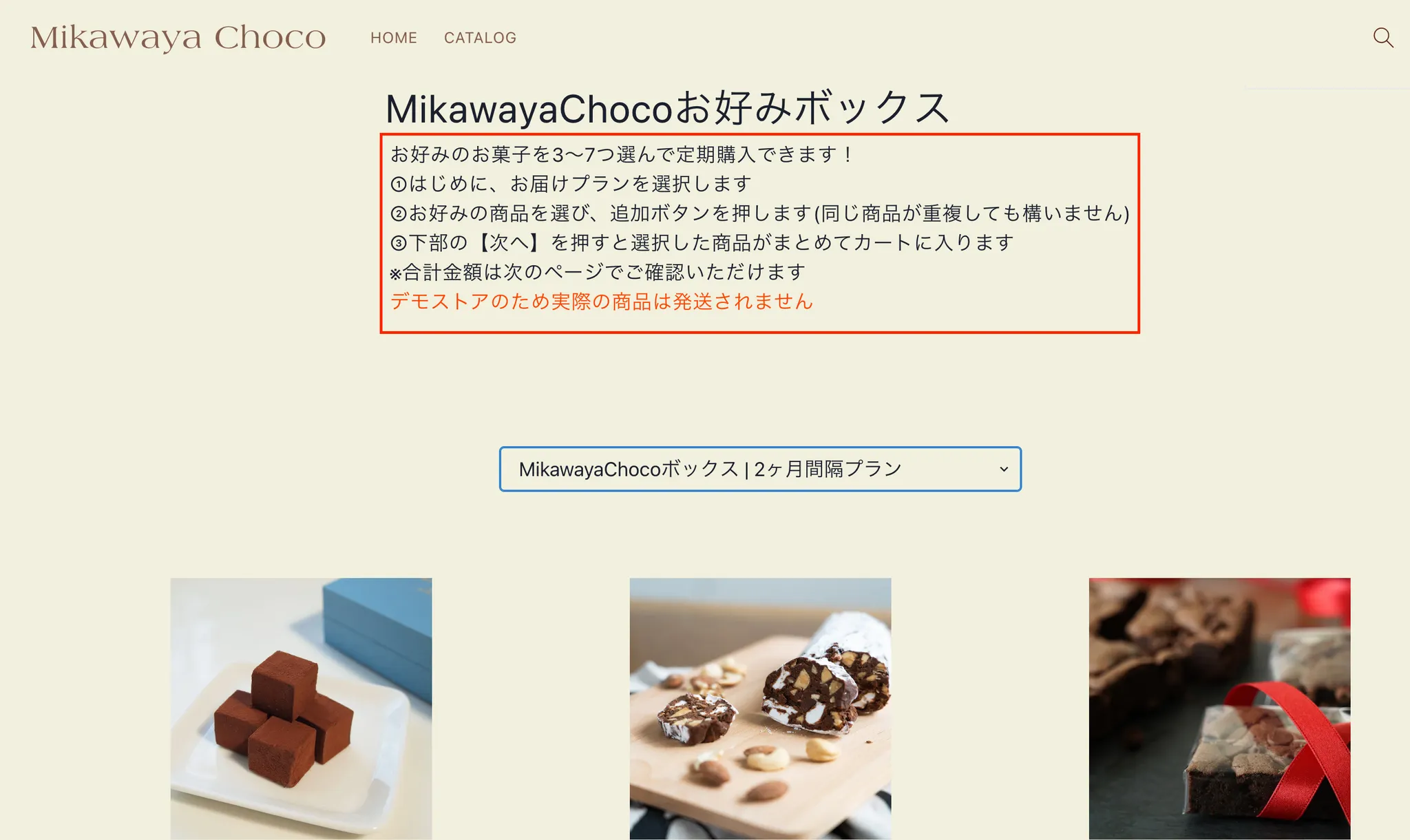Click the circled number ① step marker
Image resolution: width=1410 pixels, height=840 pixels.
399,185
